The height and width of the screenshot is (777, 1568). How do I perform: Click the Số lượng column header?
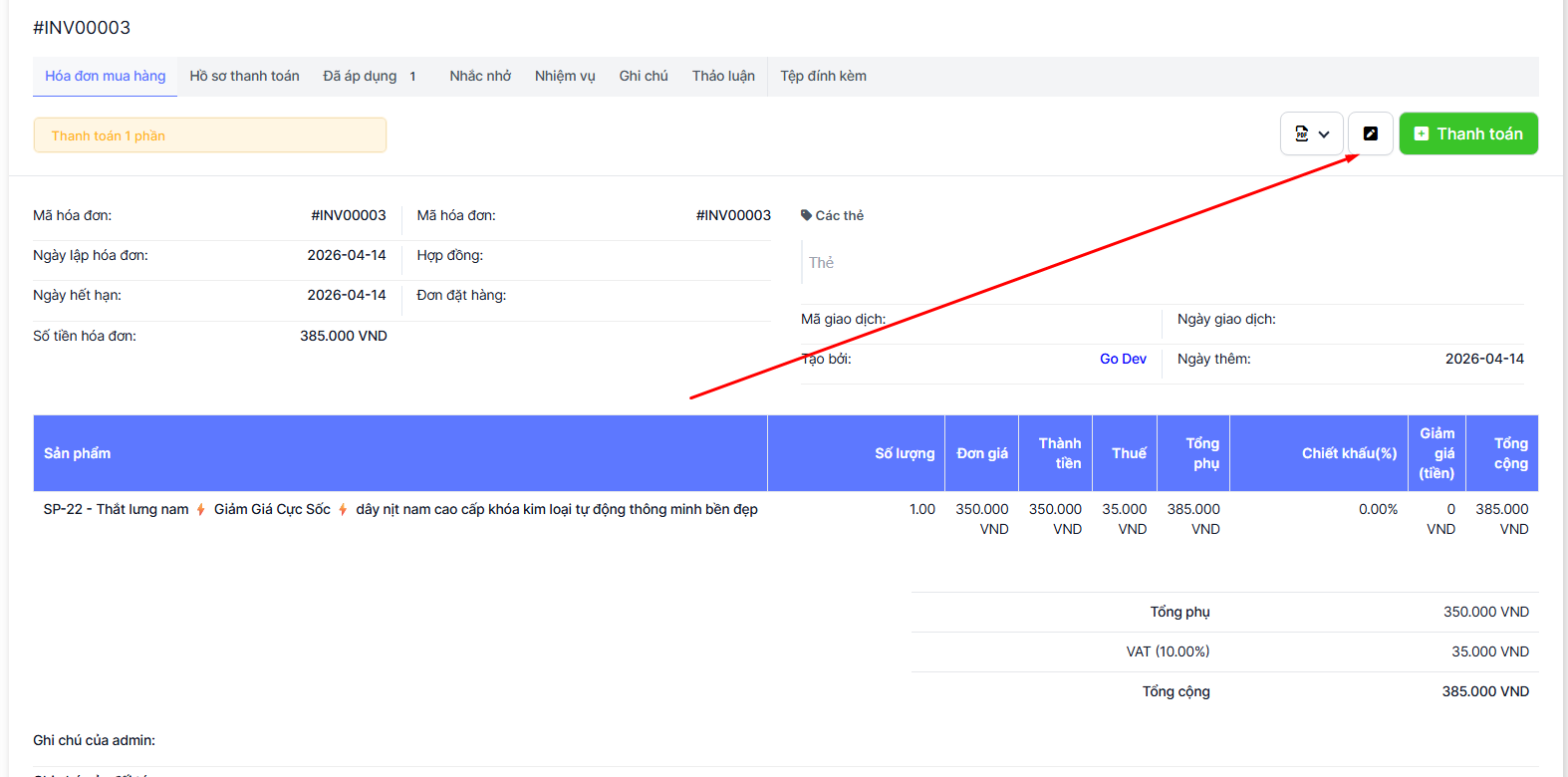tap(904, 453)
